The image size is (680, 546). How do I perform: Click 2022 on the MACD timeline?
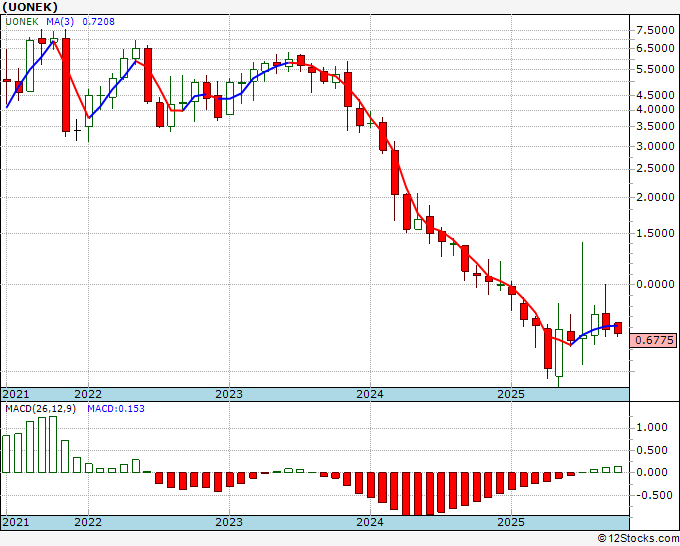[x=88, y=522]
